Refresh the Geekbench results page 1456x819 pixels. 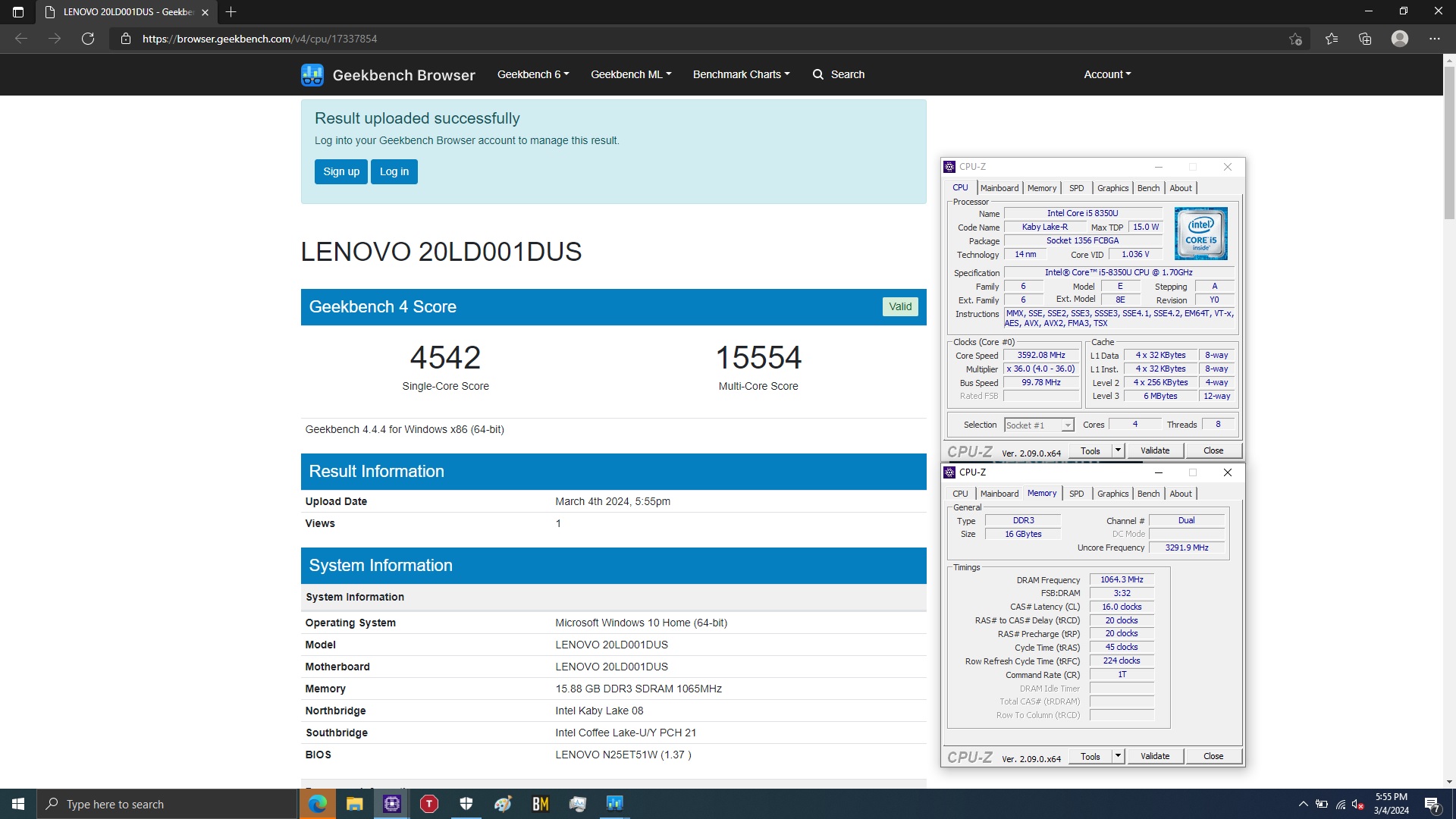tap(88, 39)
